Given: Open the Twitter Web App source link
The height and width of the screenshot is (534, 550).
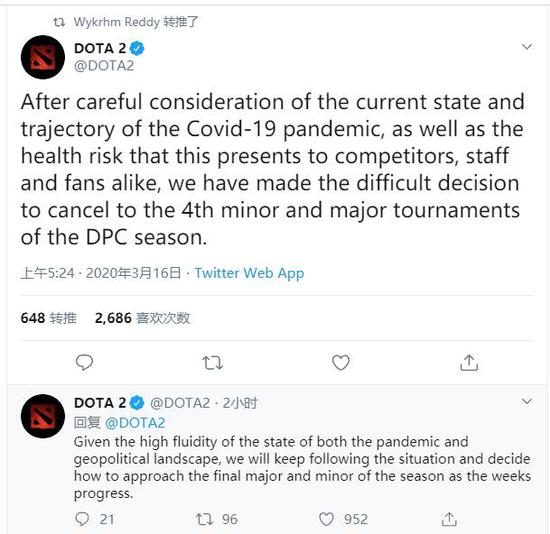Looking at the screenshot, I should [x=249, y=273].
